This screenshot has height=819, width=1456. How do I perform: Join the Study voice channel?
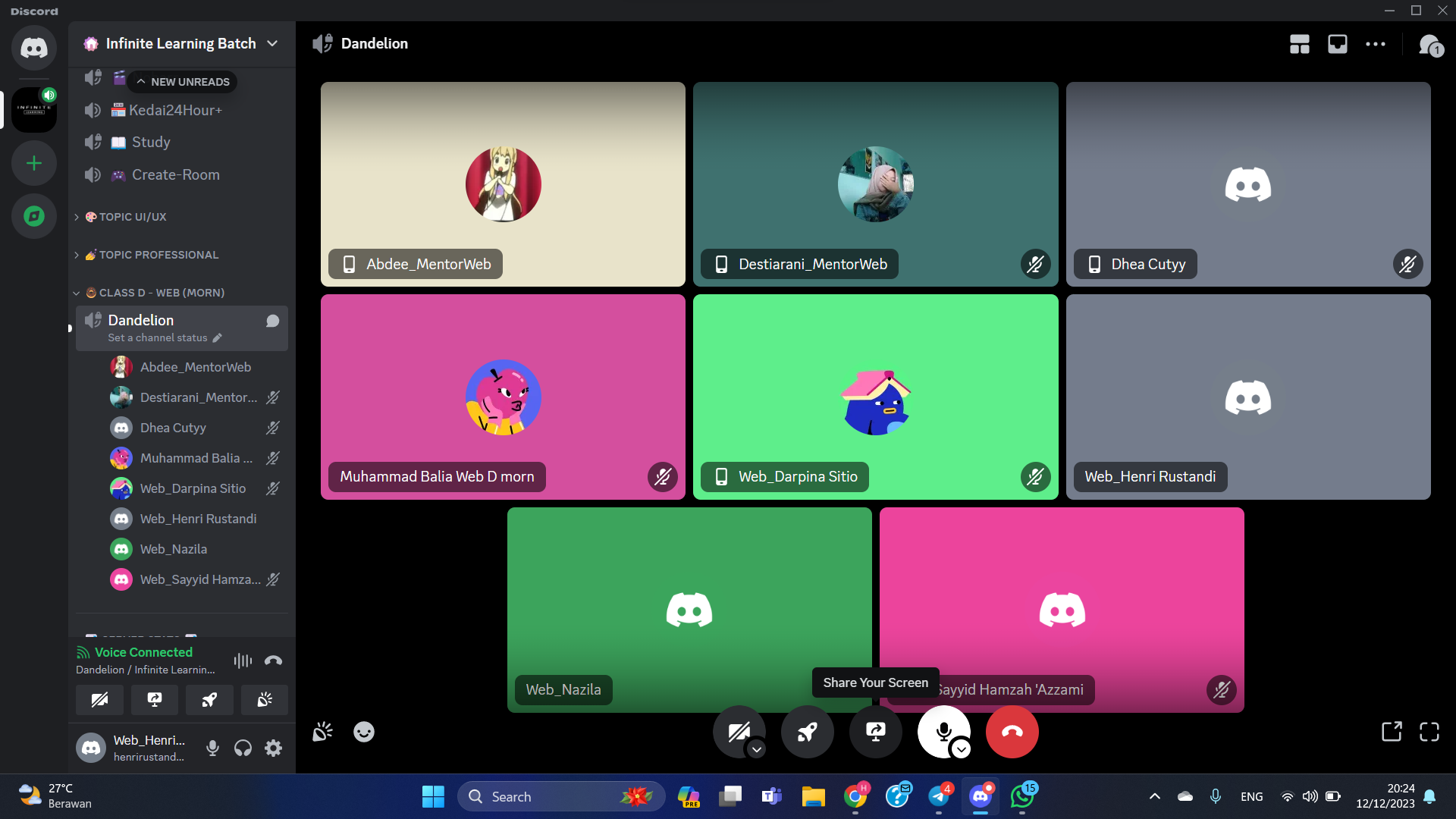point(182,142)
